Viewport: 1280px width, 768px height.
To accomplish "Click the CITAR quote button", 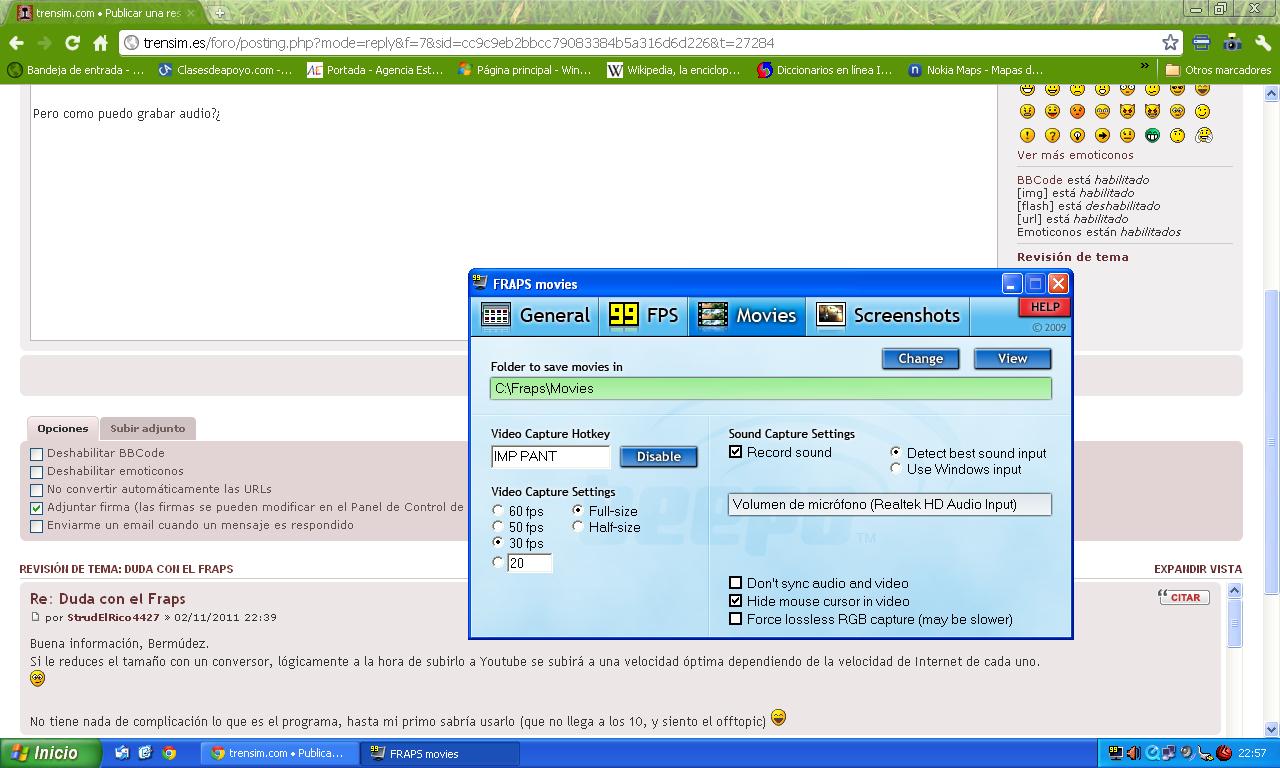I will click(x=1184, y=597).
